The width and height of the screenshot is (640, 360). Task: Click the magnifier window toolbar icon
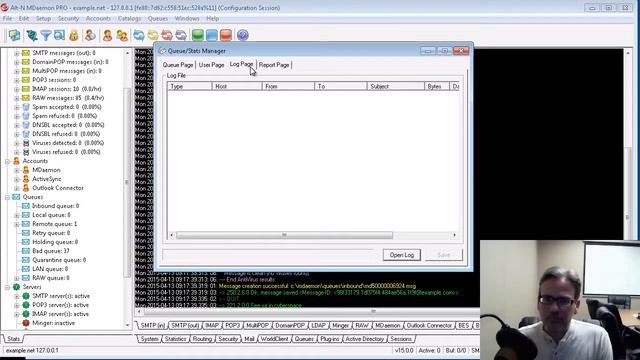point(59,36)
